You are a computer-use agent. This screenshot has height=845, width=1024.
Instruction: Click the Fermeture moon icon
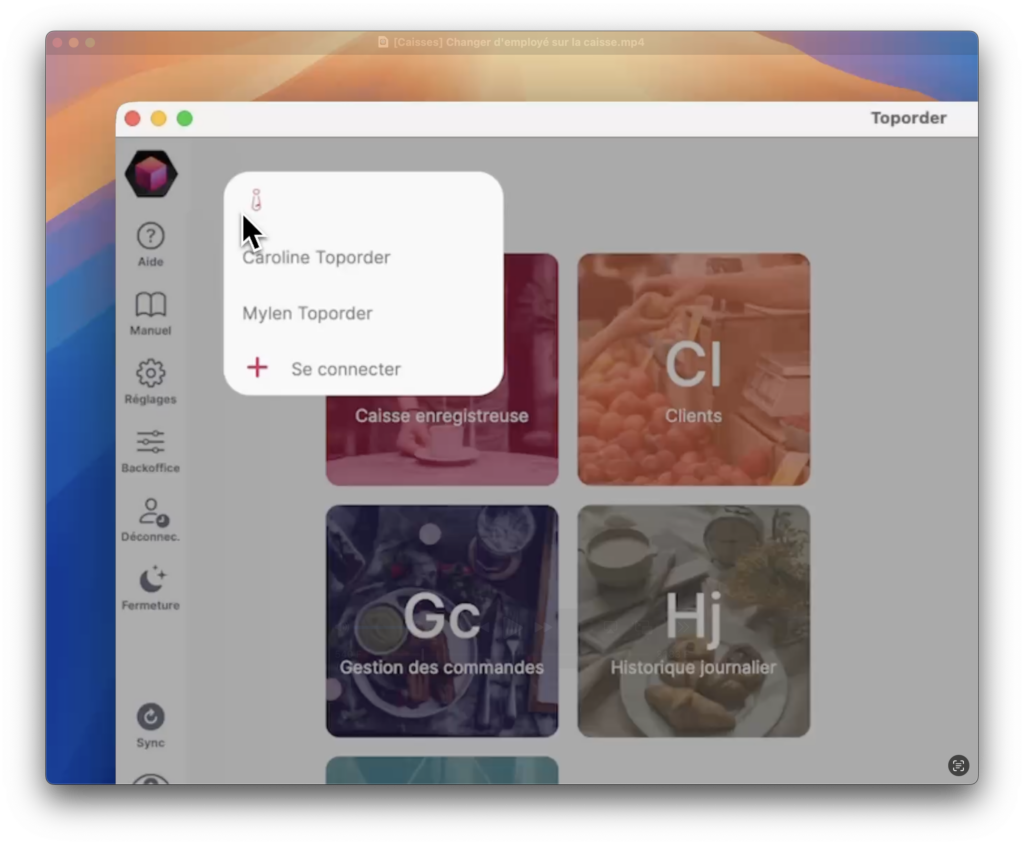tap(151, 580)
